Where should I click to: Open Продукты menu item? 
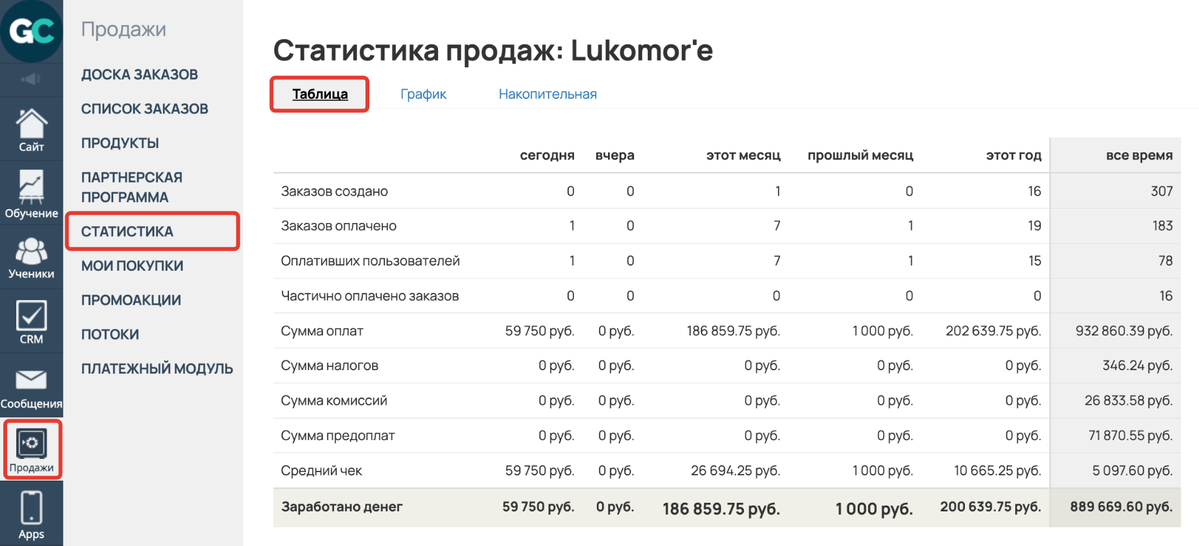pos(120,144)
